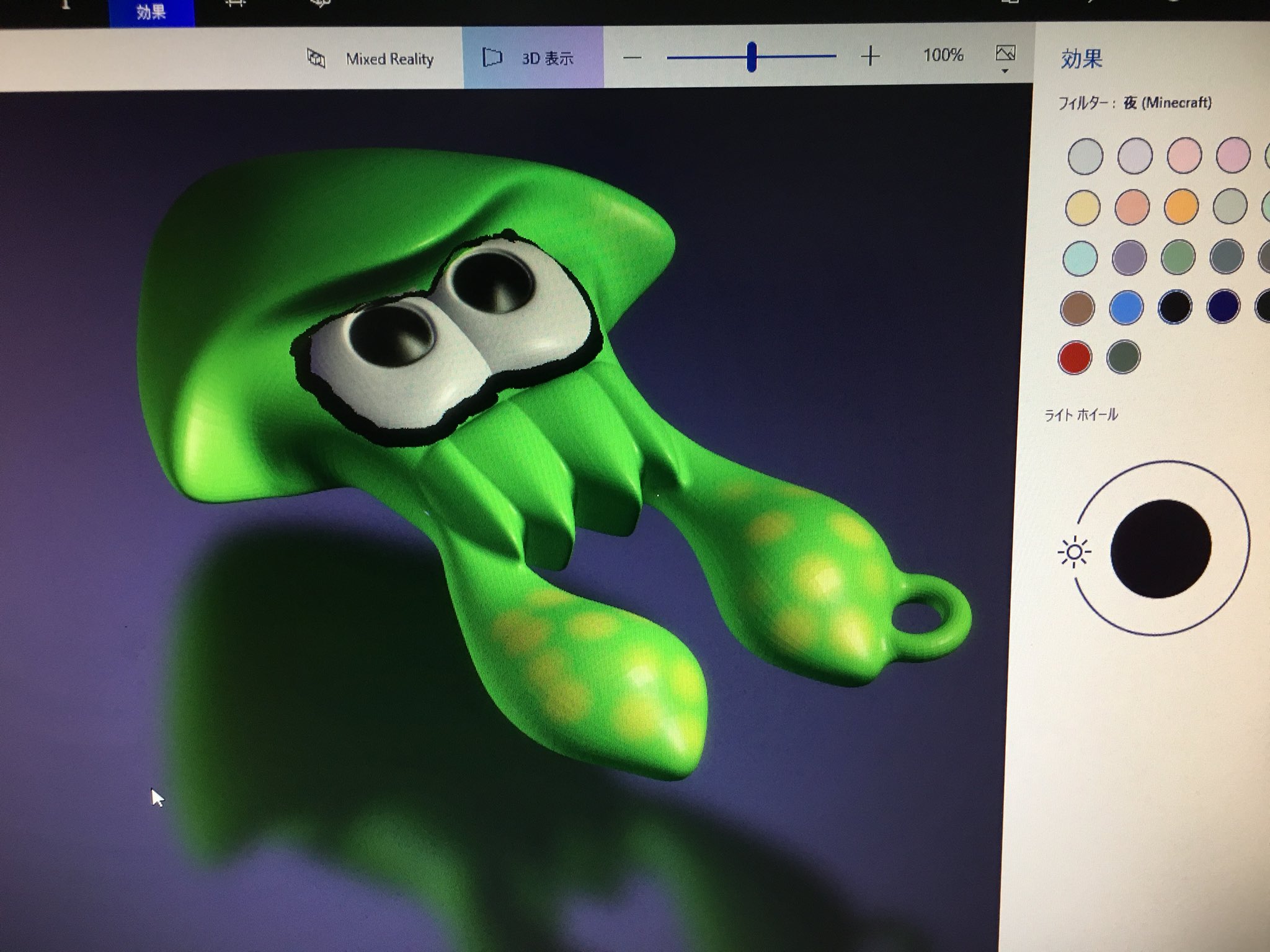
Task: Select the light gray filter swatch
Action: [x=1085, y=156]
